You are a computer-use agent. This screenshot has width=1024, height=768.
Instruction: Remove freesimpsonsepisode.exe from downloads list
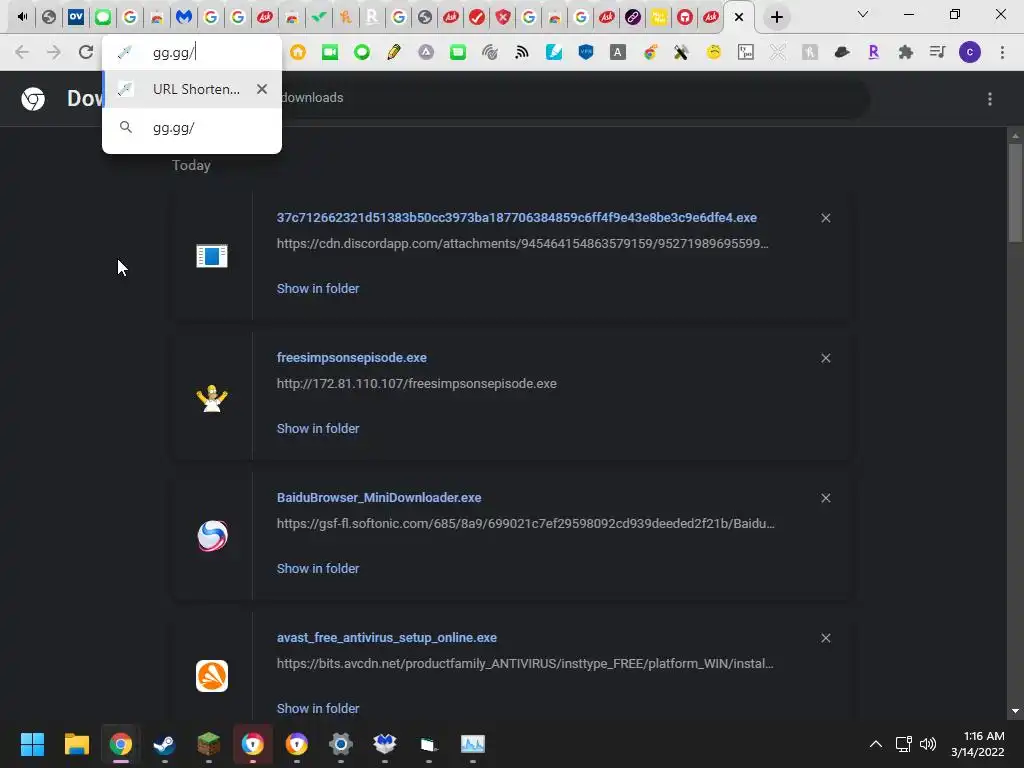[825, 358]
